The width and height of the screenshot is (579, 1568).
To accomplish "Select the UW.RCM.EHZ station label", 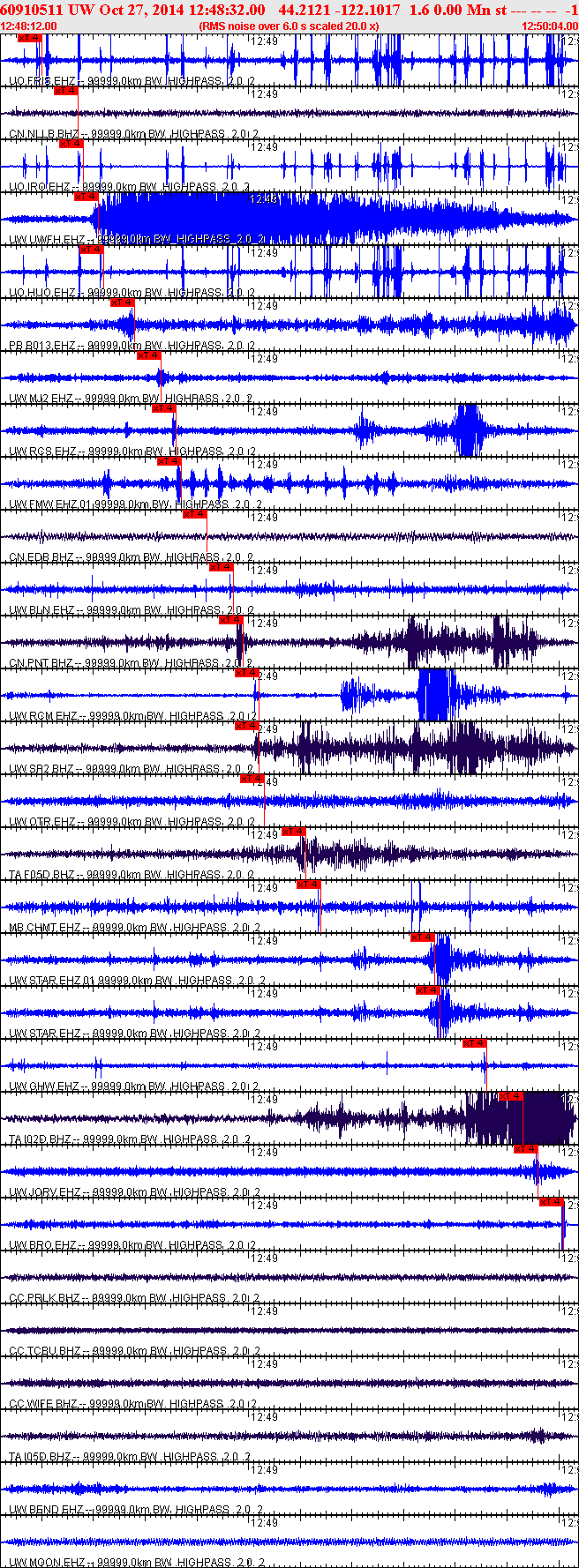I will point(42,716).
